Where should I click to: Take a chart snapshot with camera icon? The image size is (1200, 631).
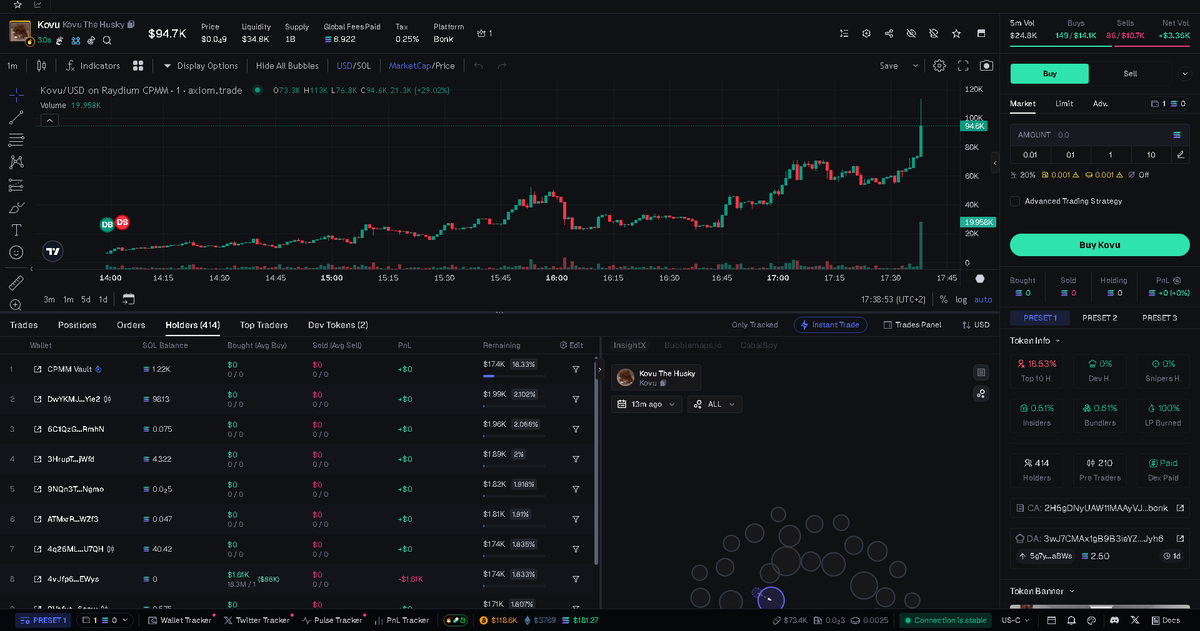[987, 66]
